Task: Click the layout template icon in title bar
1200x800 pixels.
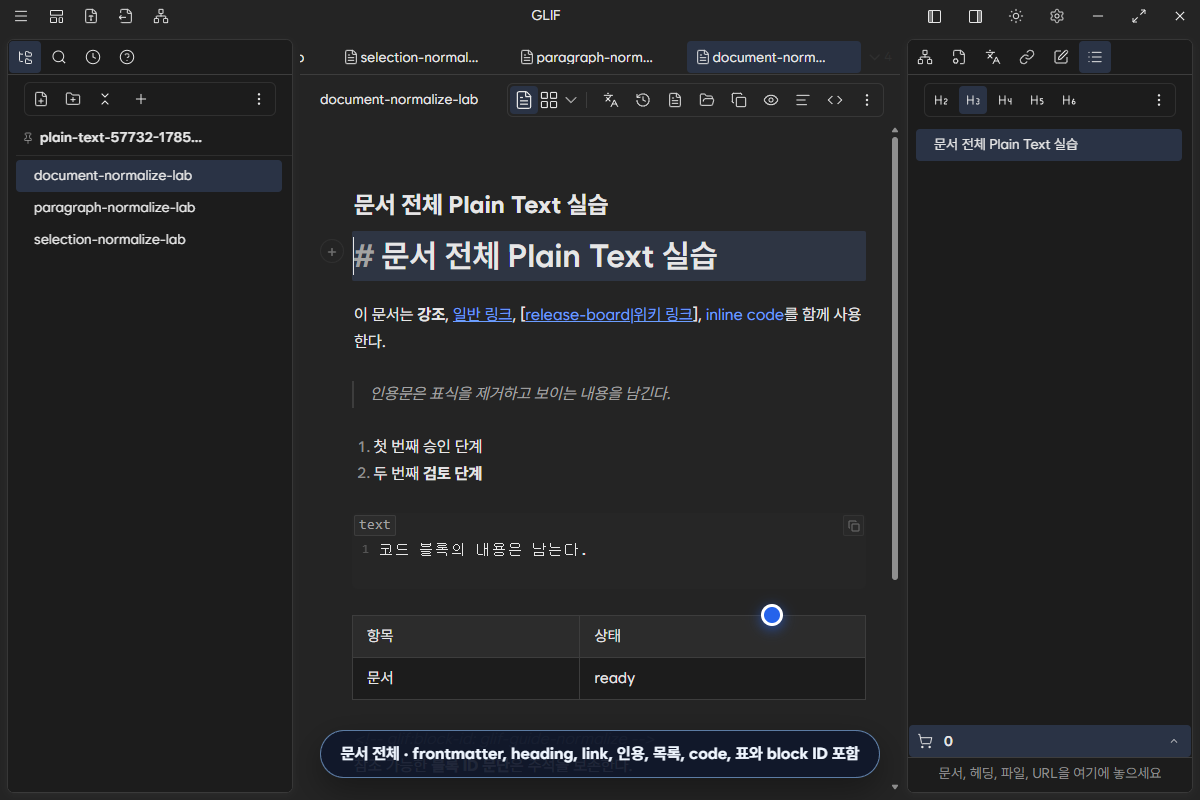Action: point(57,16)
